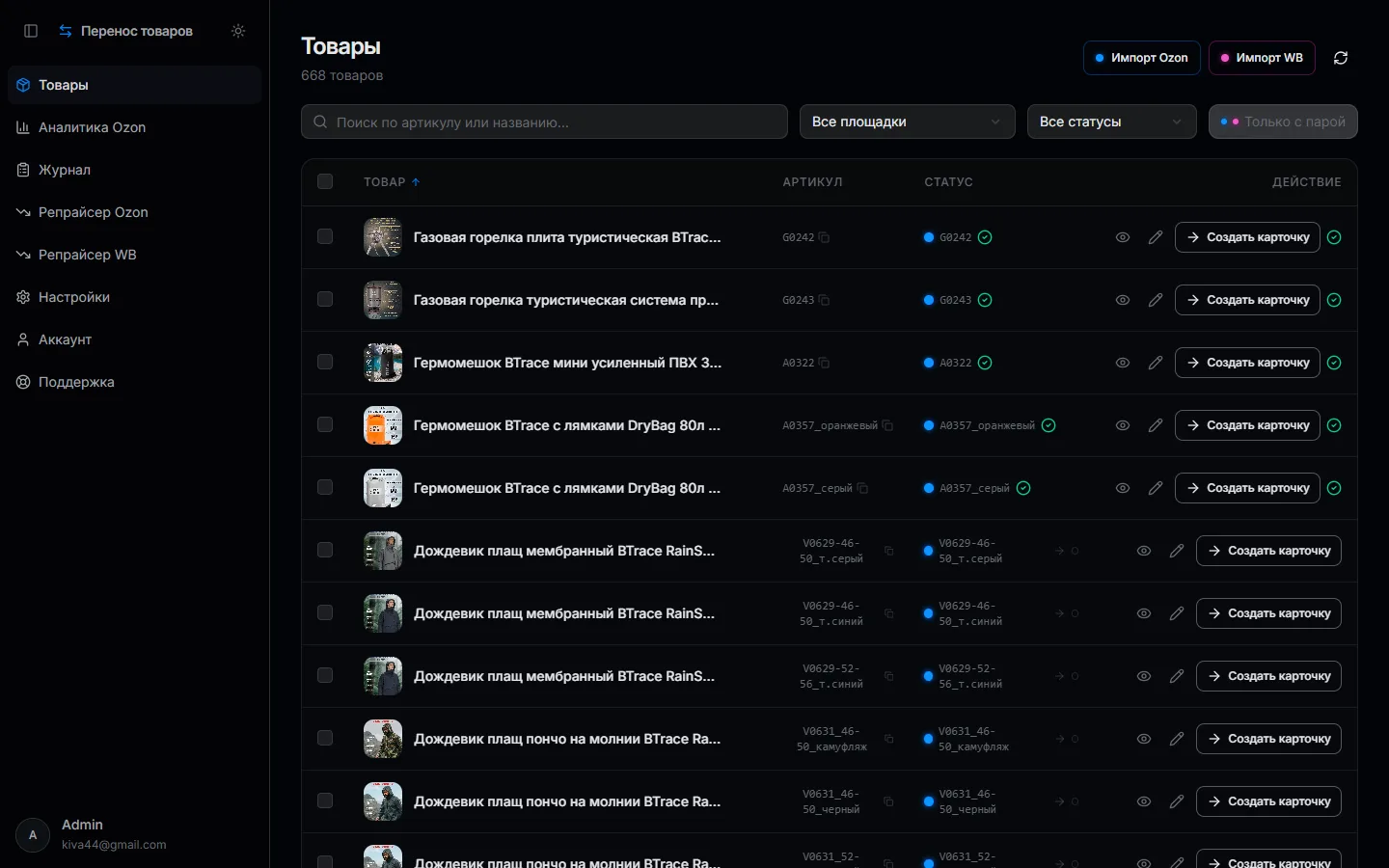The width and height of the screenshot is (1389, 868).
Task: Click Создать карточку for A0357_оранжевый row
Action: pos(1247,425)
